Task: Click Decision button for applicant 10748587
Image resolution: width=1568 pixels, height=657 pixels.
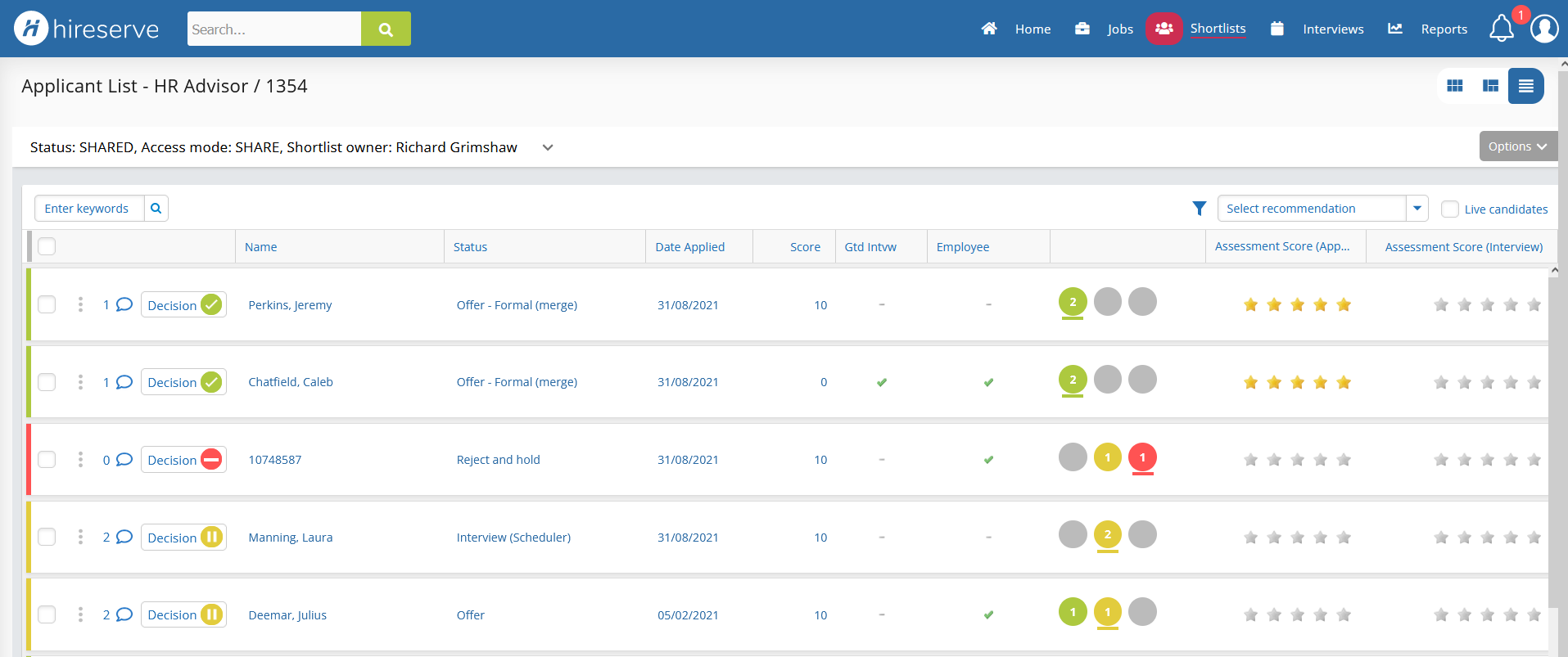Action: (x=183, y=460)
